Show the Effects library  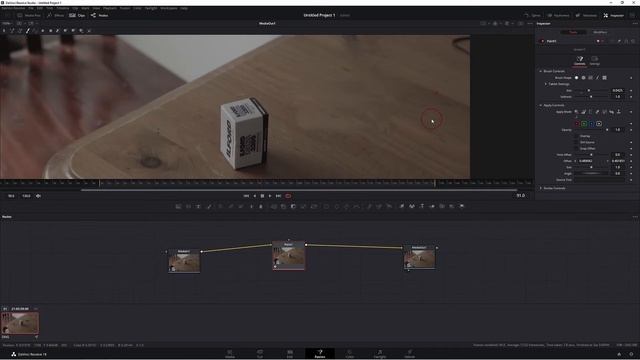click(x=56, y=16)
